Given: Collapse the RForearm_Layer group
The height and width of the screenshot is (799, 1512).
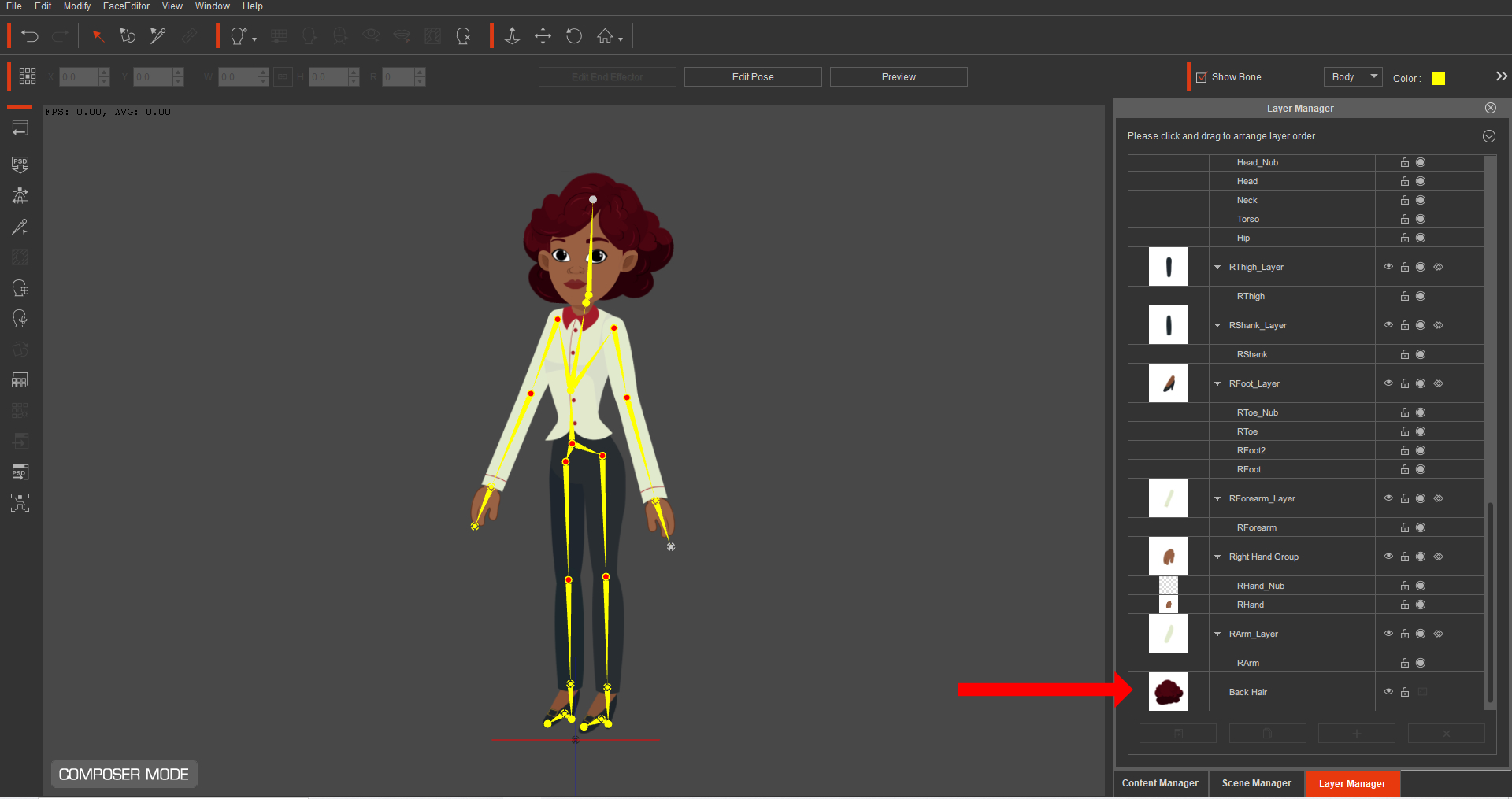Looking at the screenshot, I should tap(1217, 499).
